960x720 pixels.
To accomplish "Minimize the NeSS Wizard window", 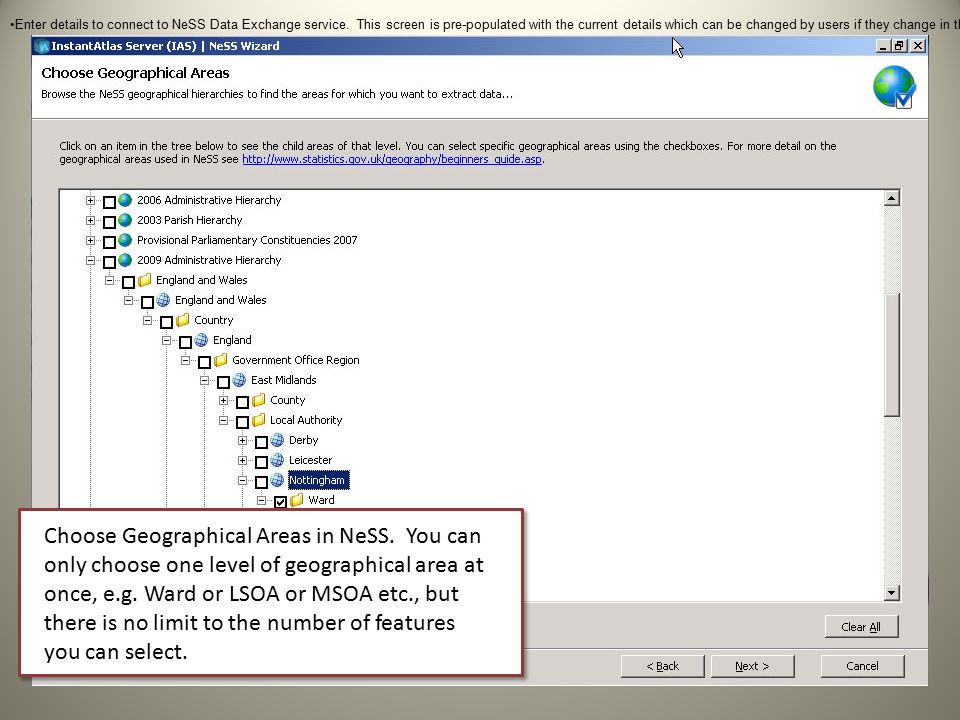I will (x=883, y=46).
